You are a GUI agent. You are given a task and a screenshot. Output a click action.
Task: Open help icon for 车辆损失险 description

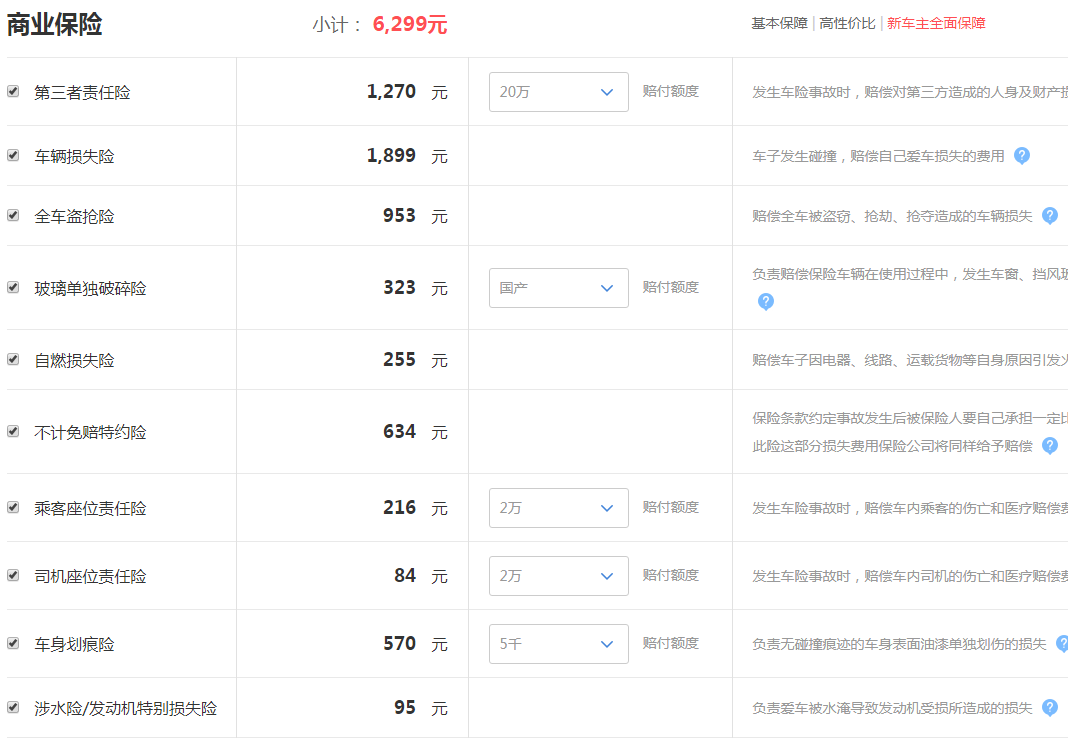(x=1022, y=156)
